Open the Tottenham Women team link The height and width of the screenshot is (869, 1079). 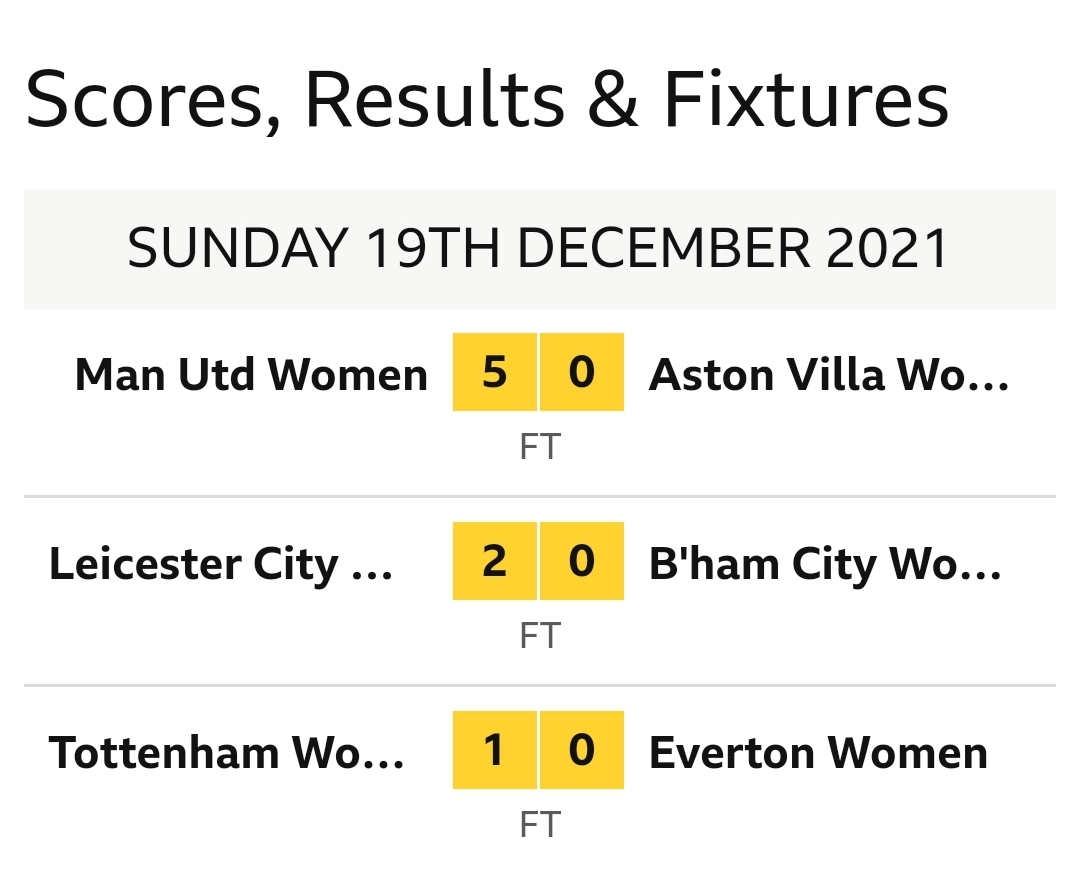pos(227,753)
